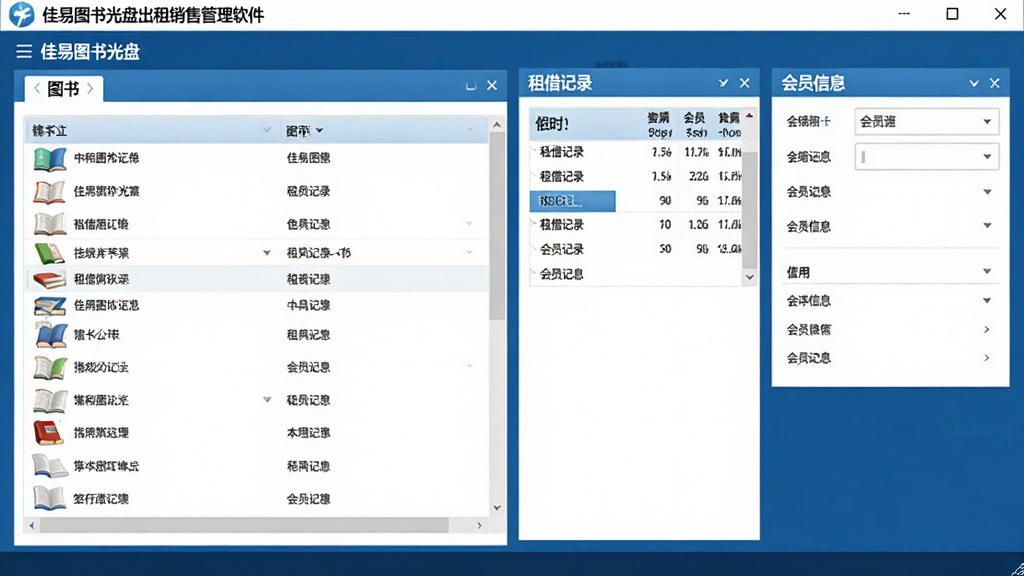Select the green-and-blue open book icon
The width and height of the screenshot is (1024, 576).
pos(50,159)
